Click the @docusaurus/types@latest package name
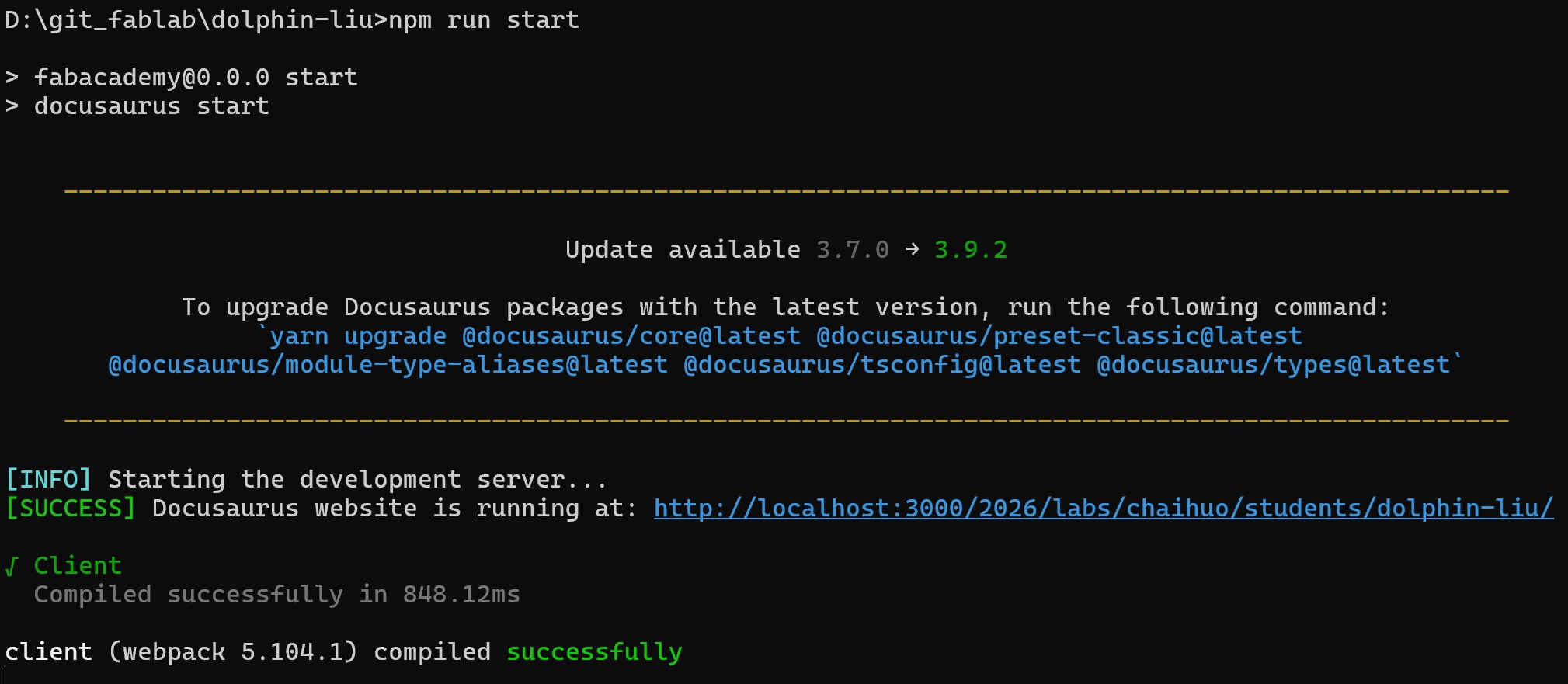 [1273, 365]
